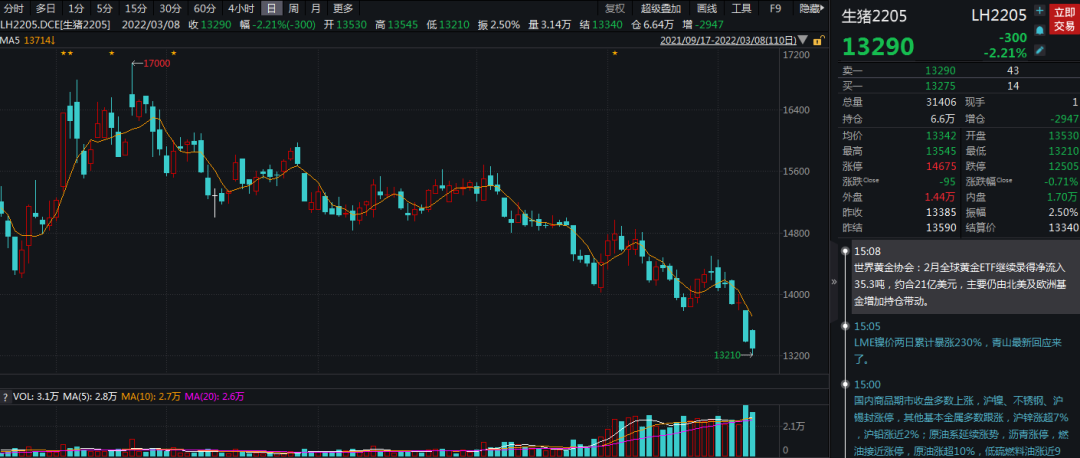Click the 总量 31406 value

click(940, 102)
